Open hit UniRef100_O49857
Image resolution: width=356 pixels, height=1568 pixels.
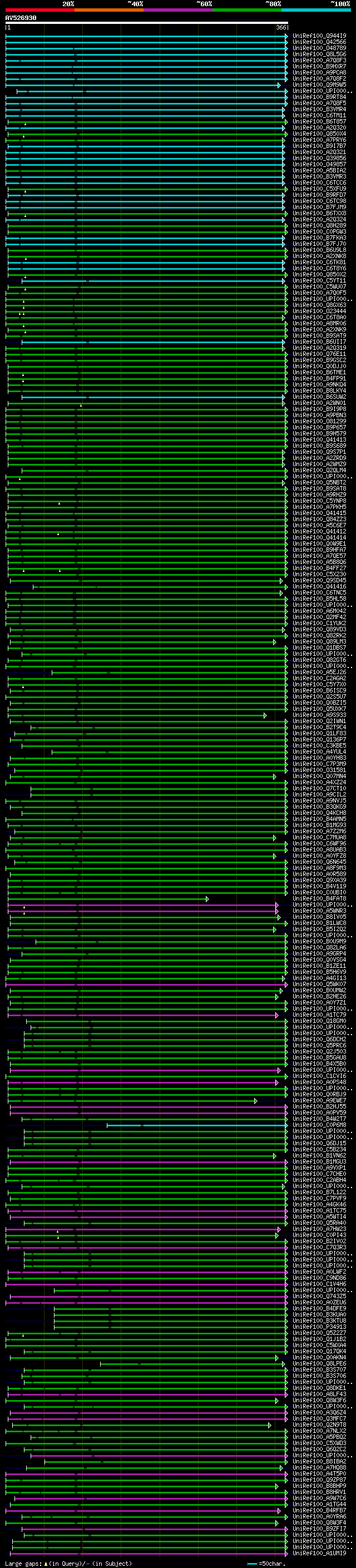[319, 164]
